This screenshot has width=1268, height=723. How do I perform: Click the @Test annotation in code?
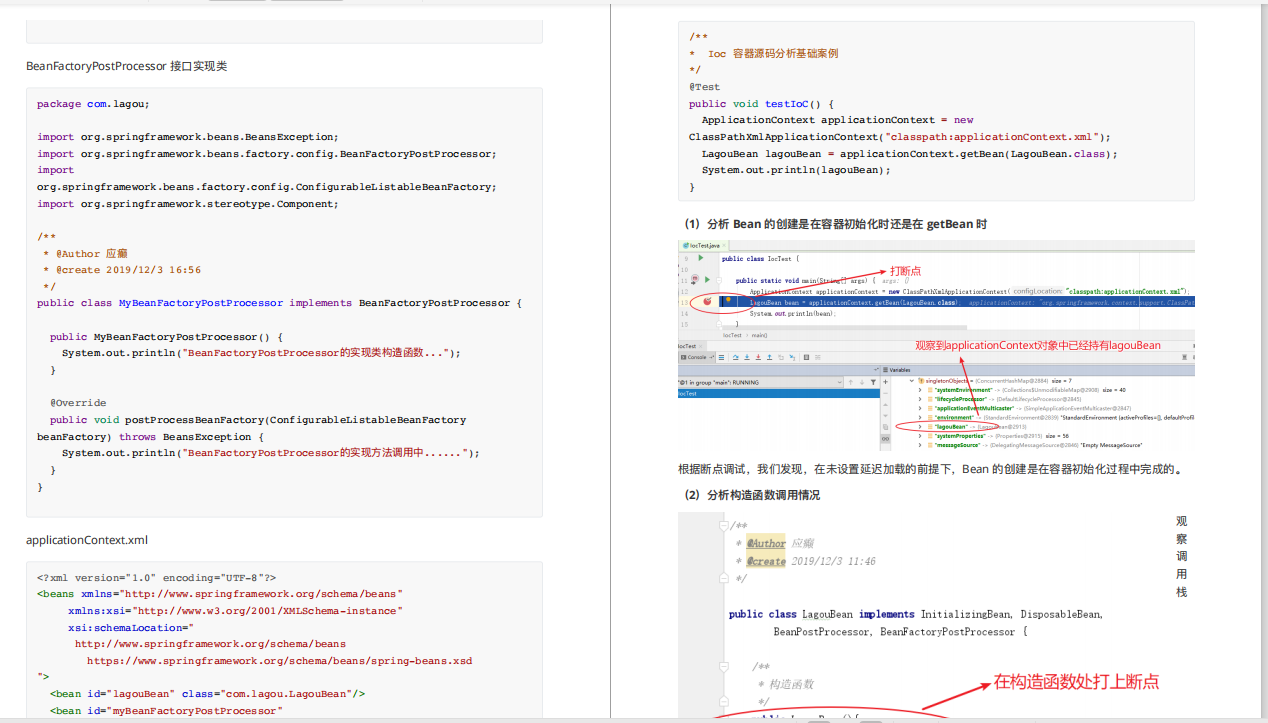point(704,87)
